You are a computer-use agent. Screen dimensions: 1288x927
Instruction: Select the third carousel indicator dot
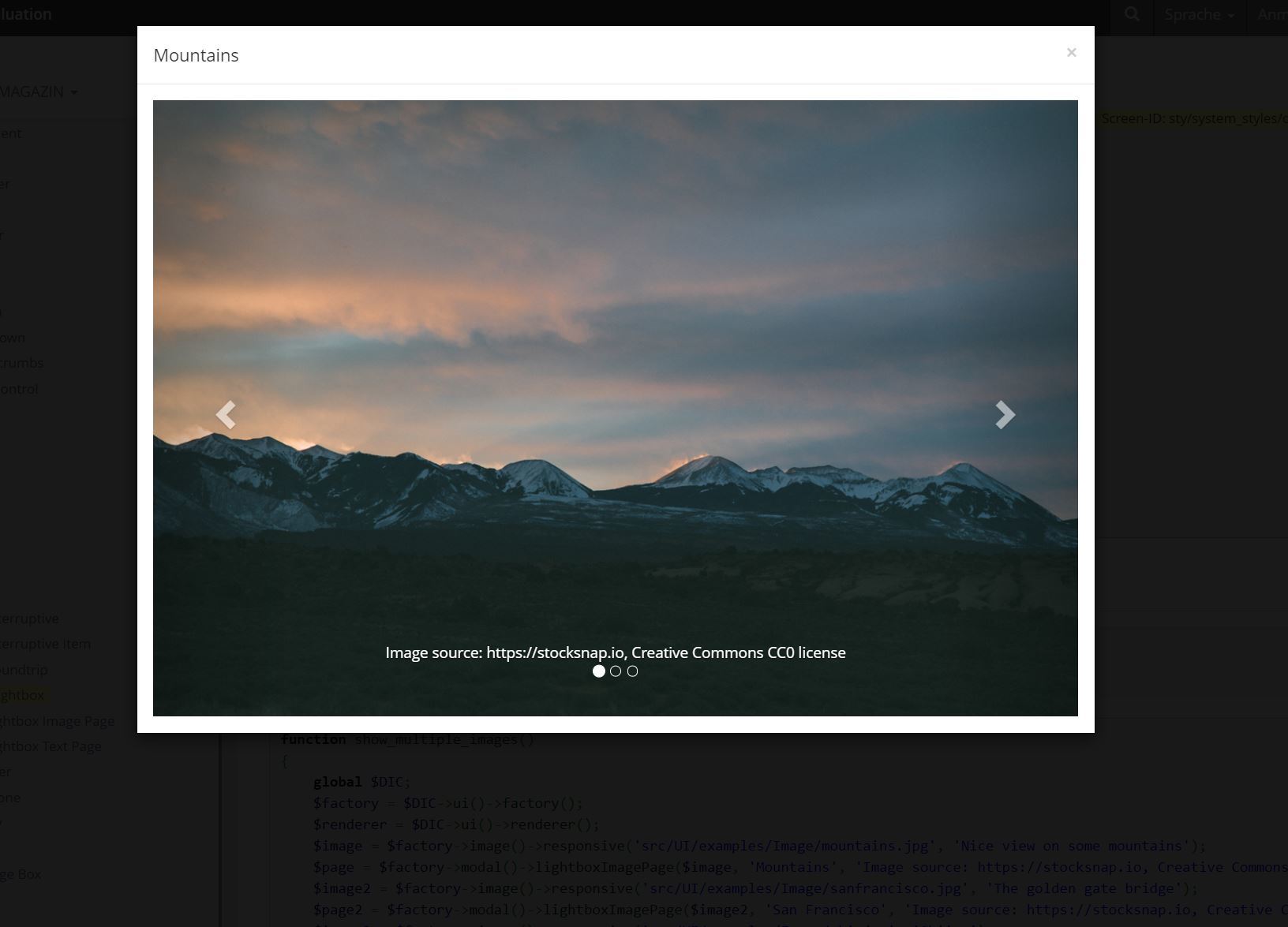tap(632, 671)
